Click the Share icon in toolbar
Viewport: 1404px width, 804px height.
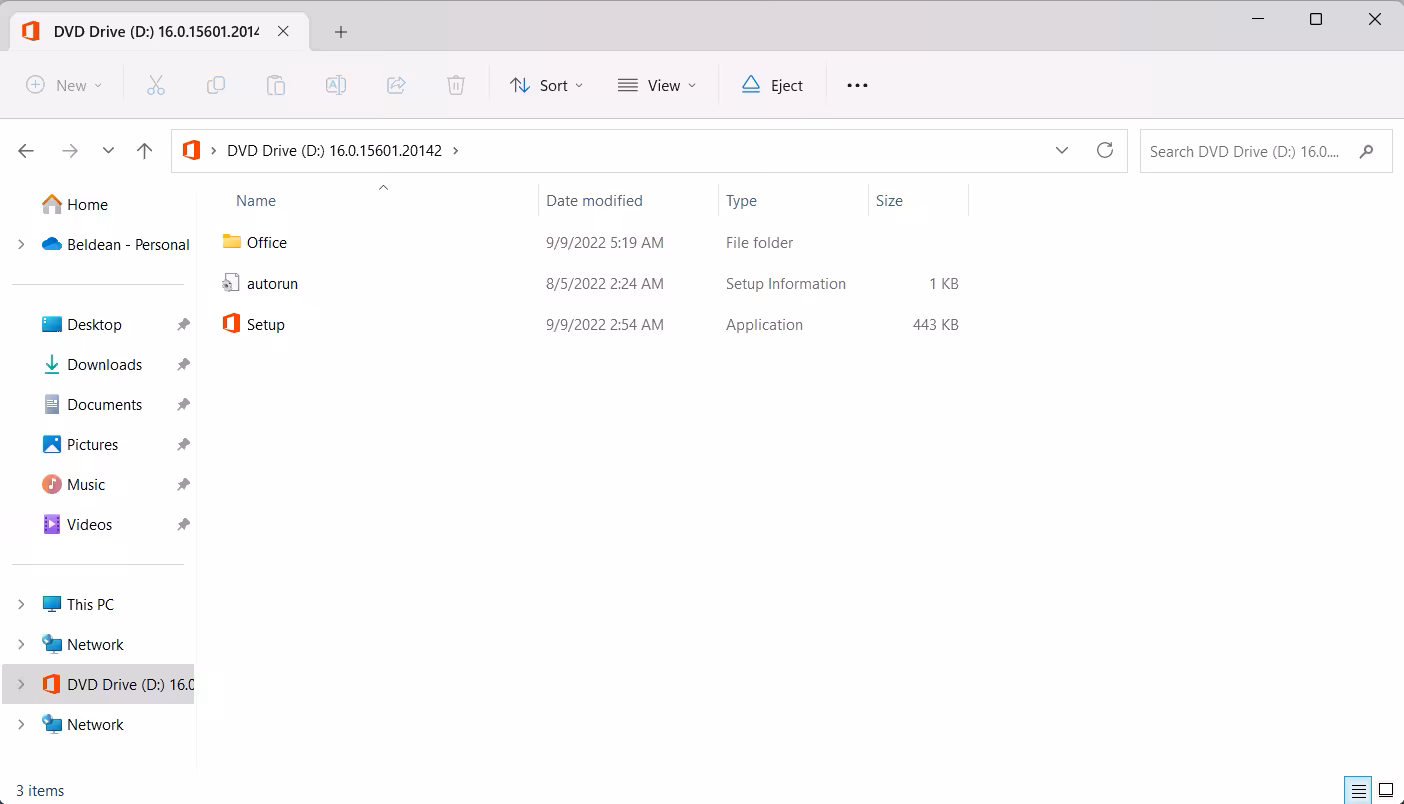396,85
